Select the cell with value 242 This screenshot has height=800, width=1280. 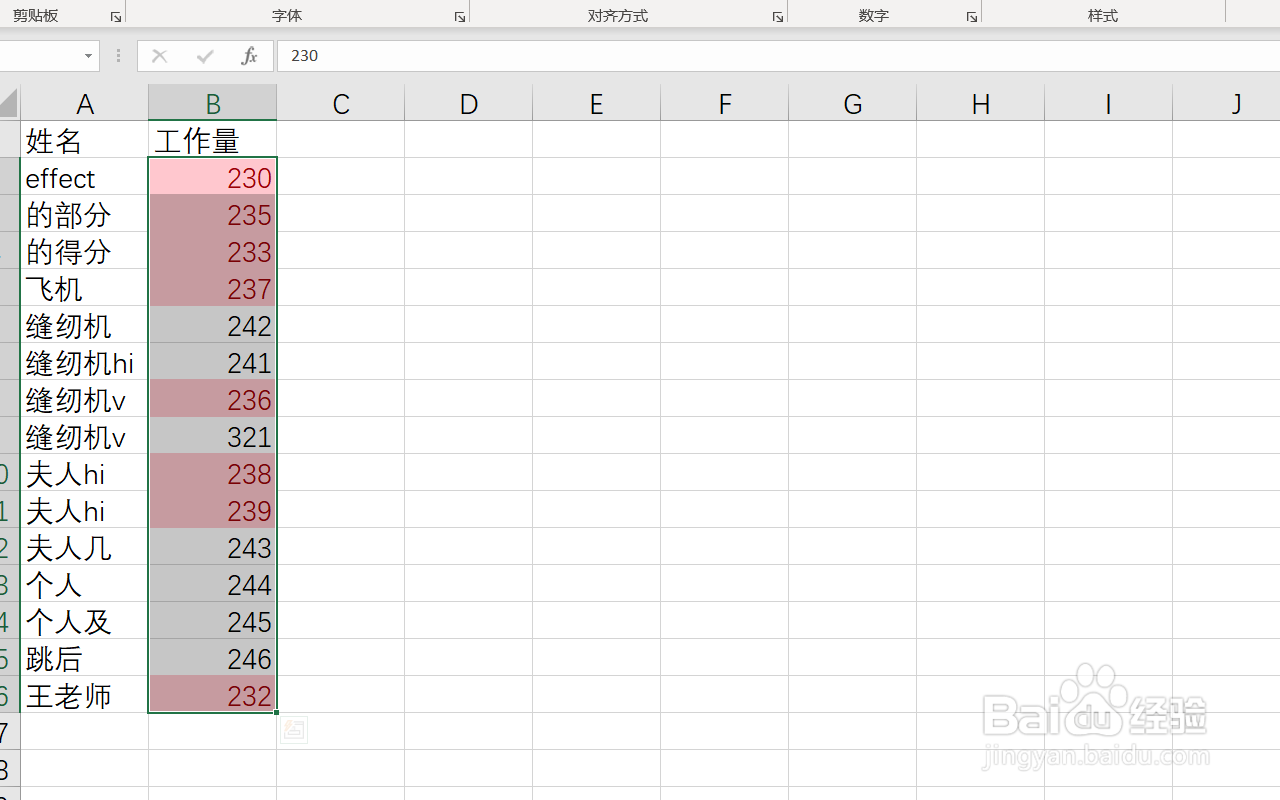(213, 325)
